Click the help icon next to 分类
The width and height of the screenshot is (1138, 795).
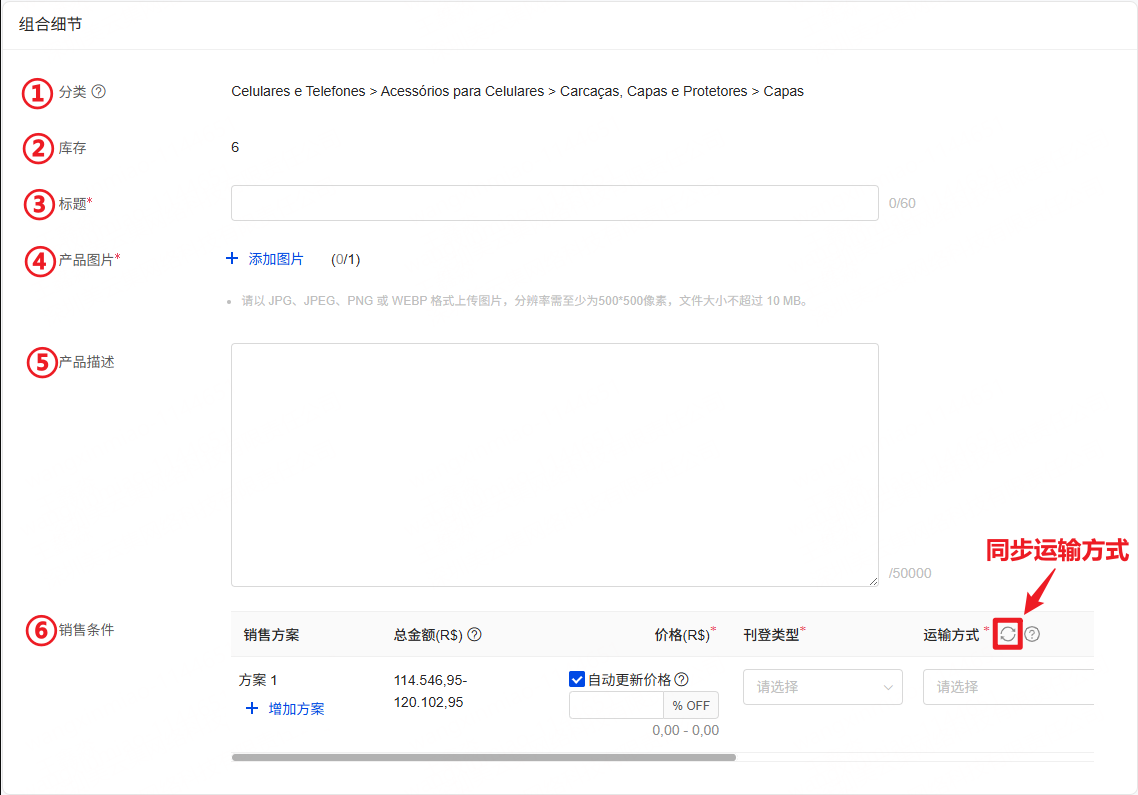[99, 92]
